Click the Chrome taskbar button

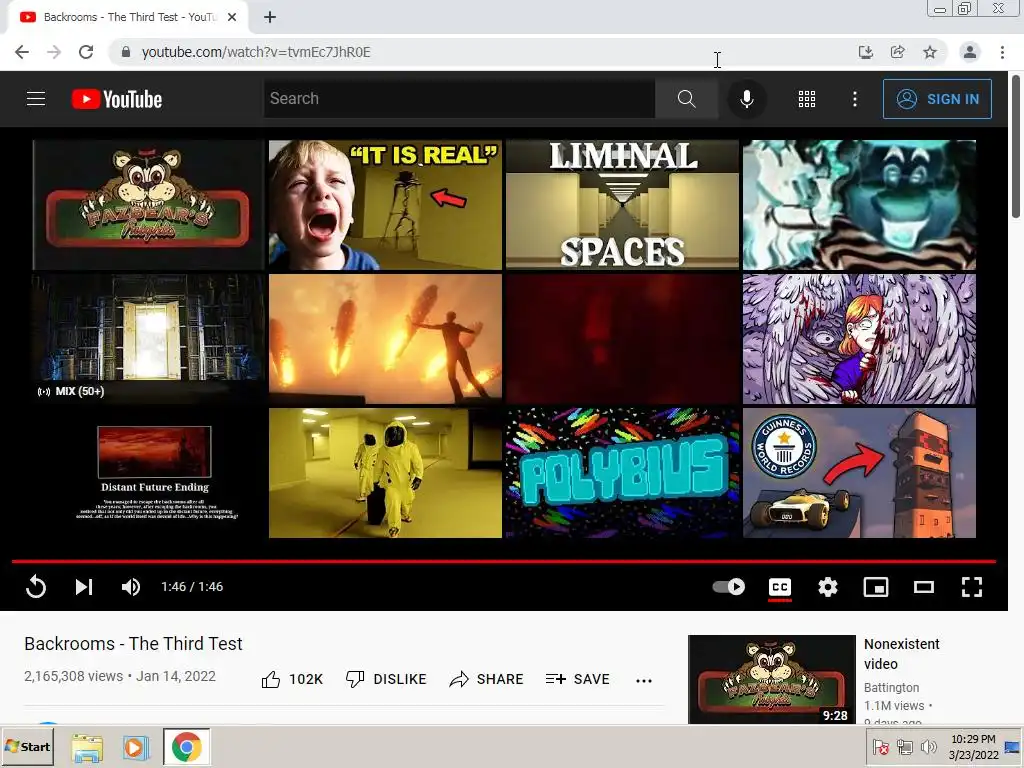tap(187, 747)
